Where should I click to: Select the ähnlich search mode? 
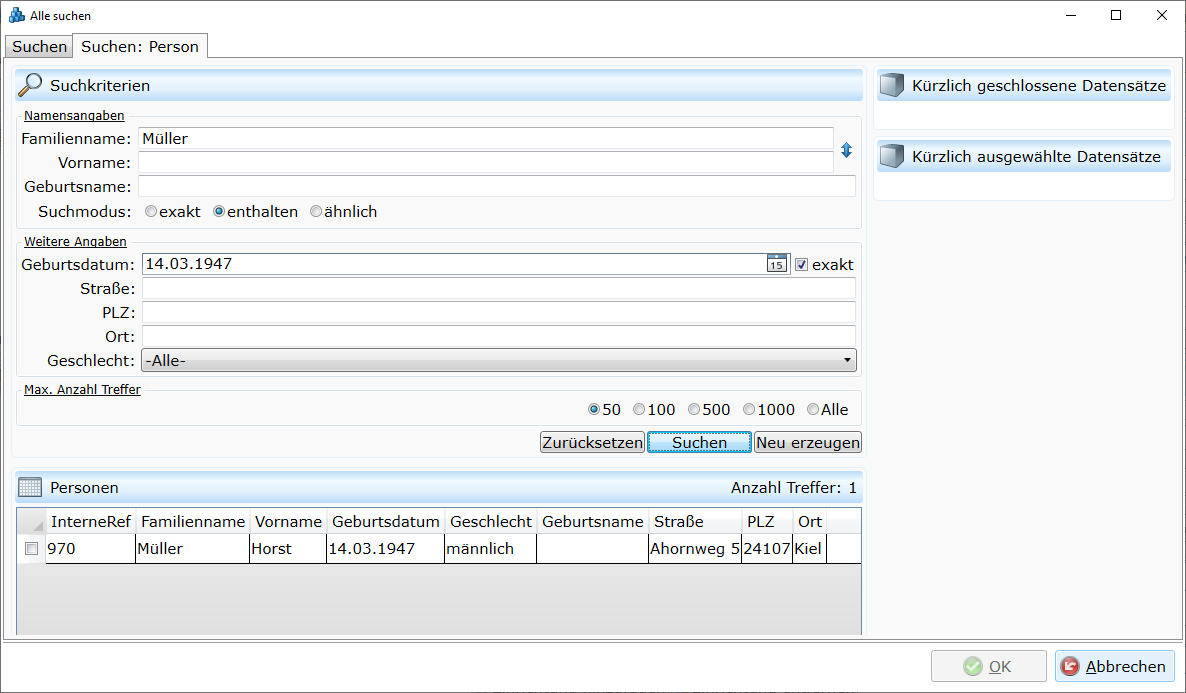316,212
